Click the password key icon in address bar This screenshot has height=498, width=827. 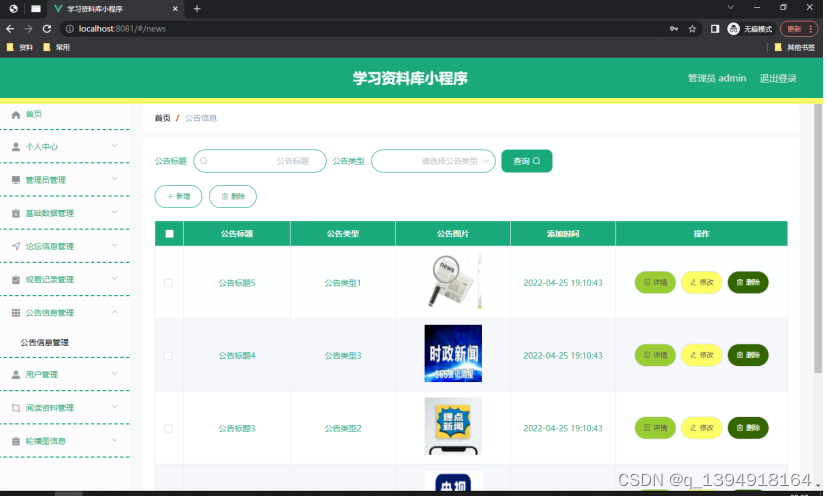(674, 29)
